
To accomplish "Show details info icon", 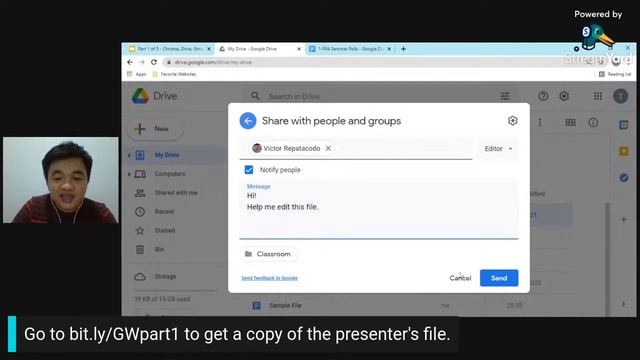I will pyautogui.click(x=593, y=122).
